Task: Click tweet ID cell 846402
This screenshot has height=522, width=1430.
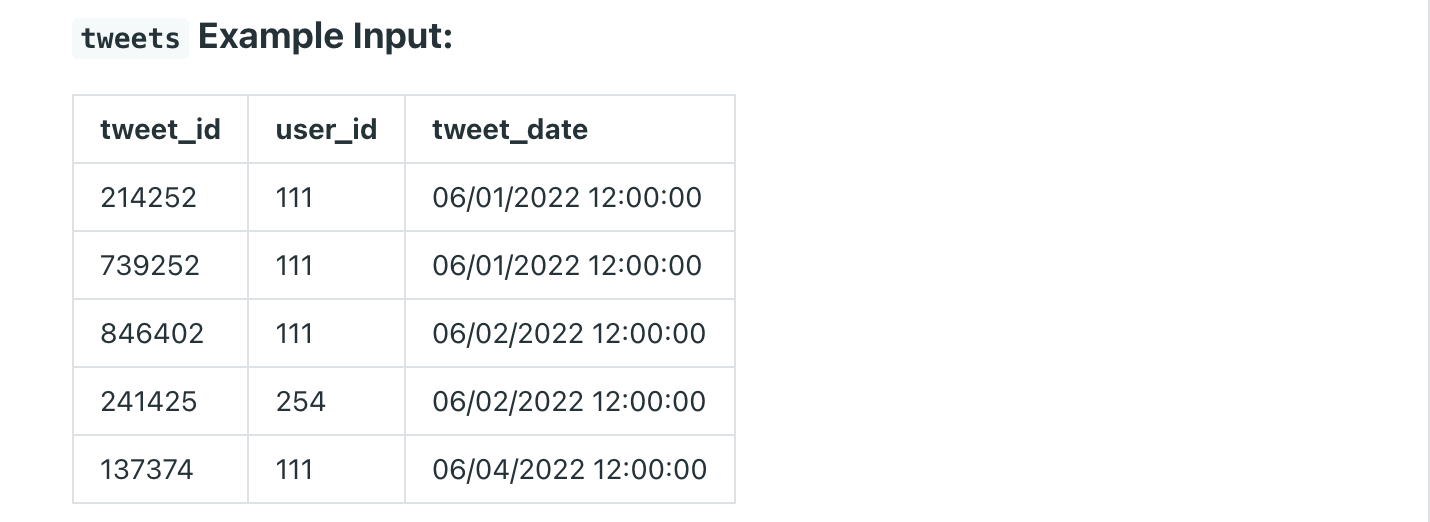Action: tap(152, 333)
